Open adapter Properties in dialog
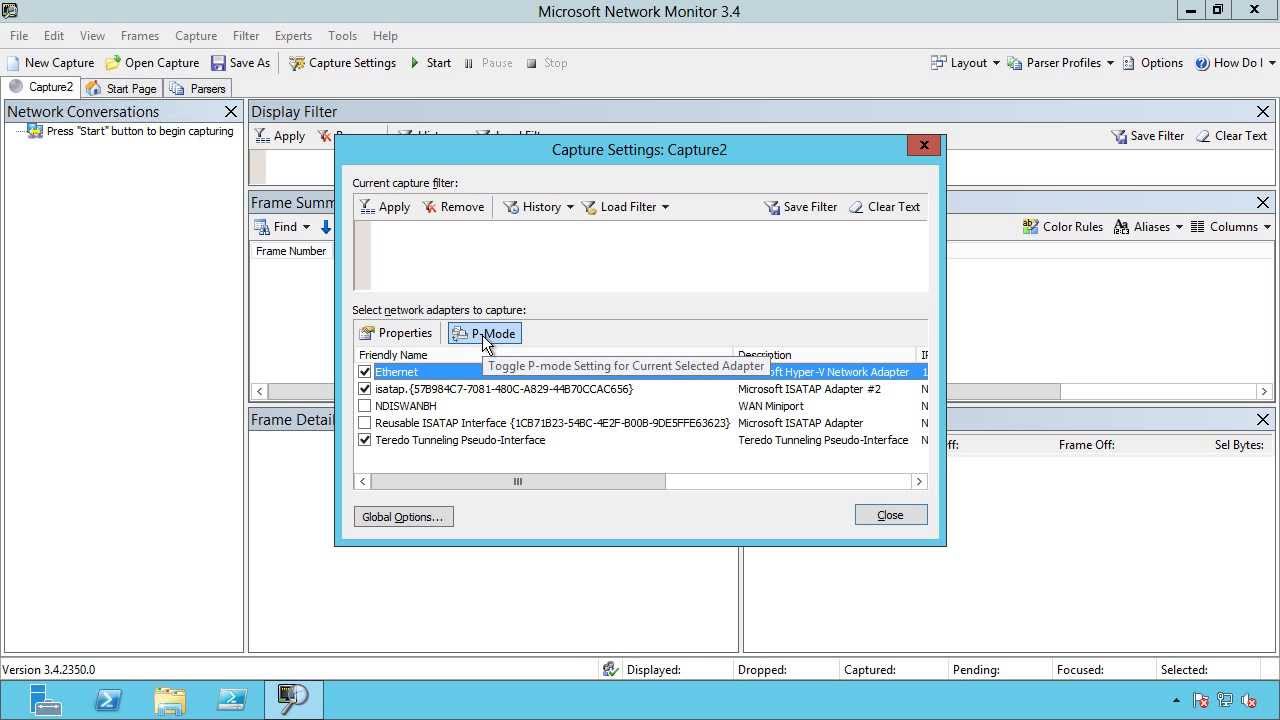 tap(396, 333)
